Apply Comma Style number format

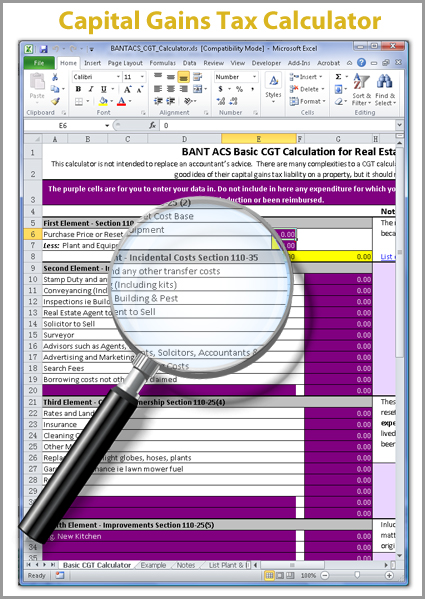point(252,89)
